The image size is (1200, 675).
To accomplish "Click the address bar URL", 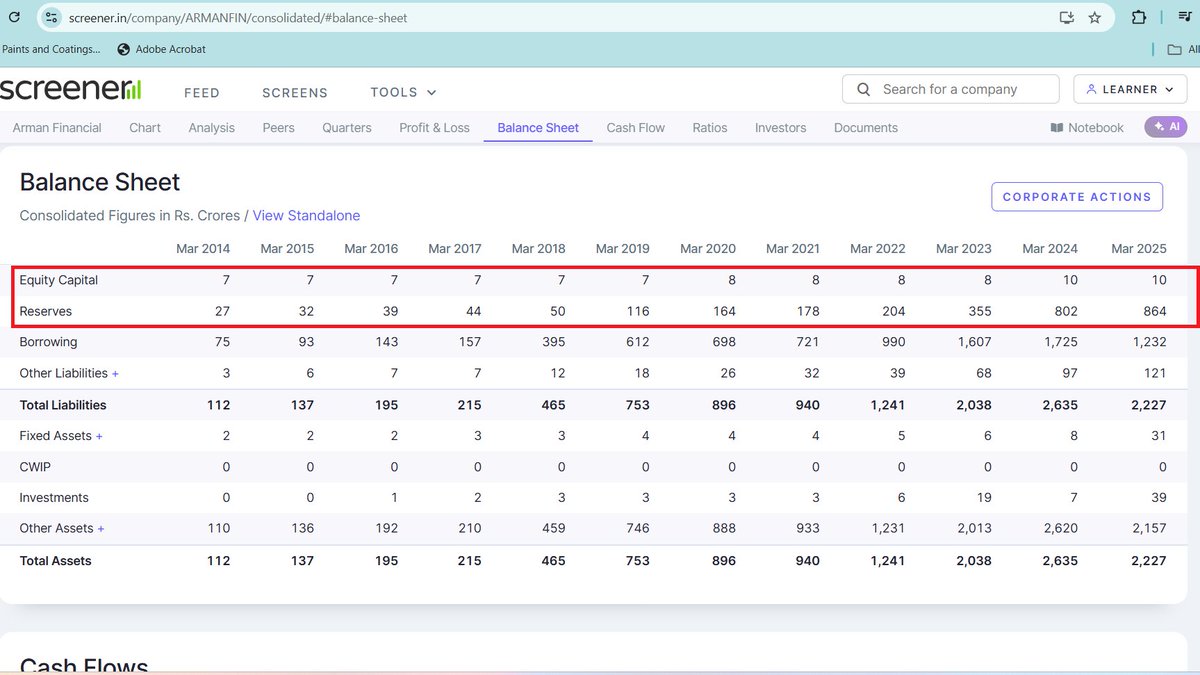I will 238,18.
